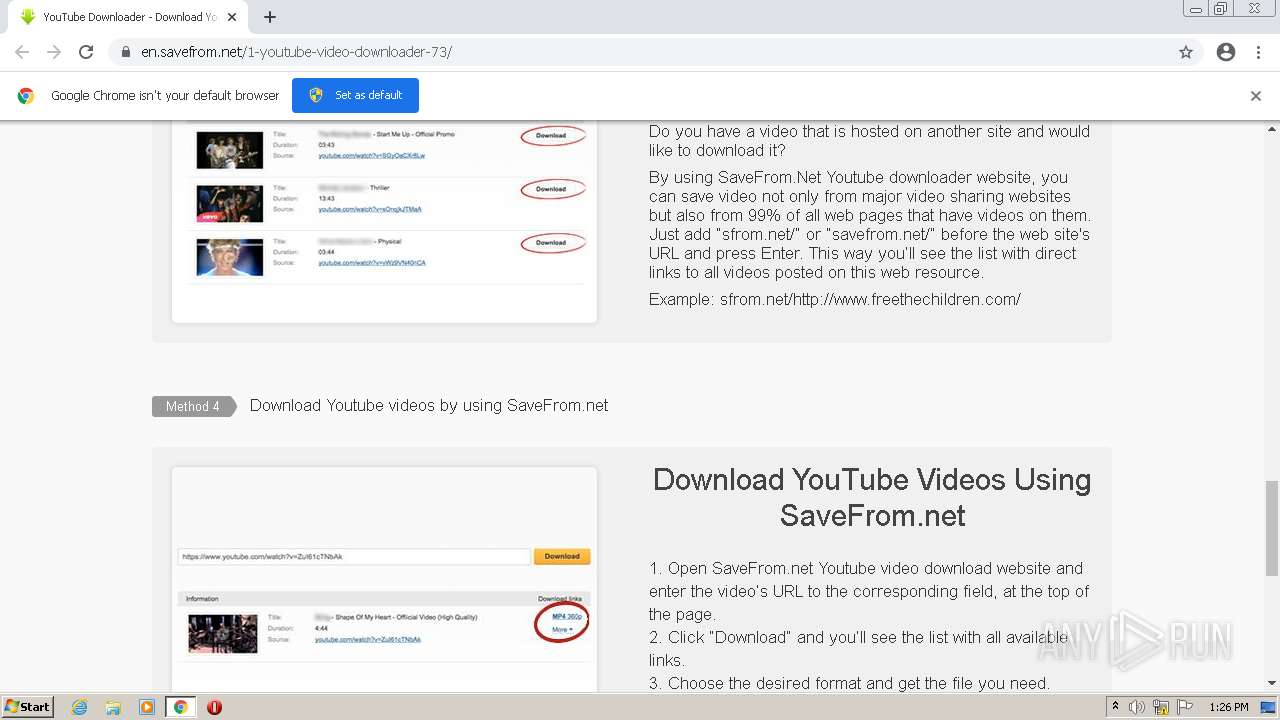Expand the More dropdown under MP4 360p
The image size is (1280, 720).
(x=562, y=630)
